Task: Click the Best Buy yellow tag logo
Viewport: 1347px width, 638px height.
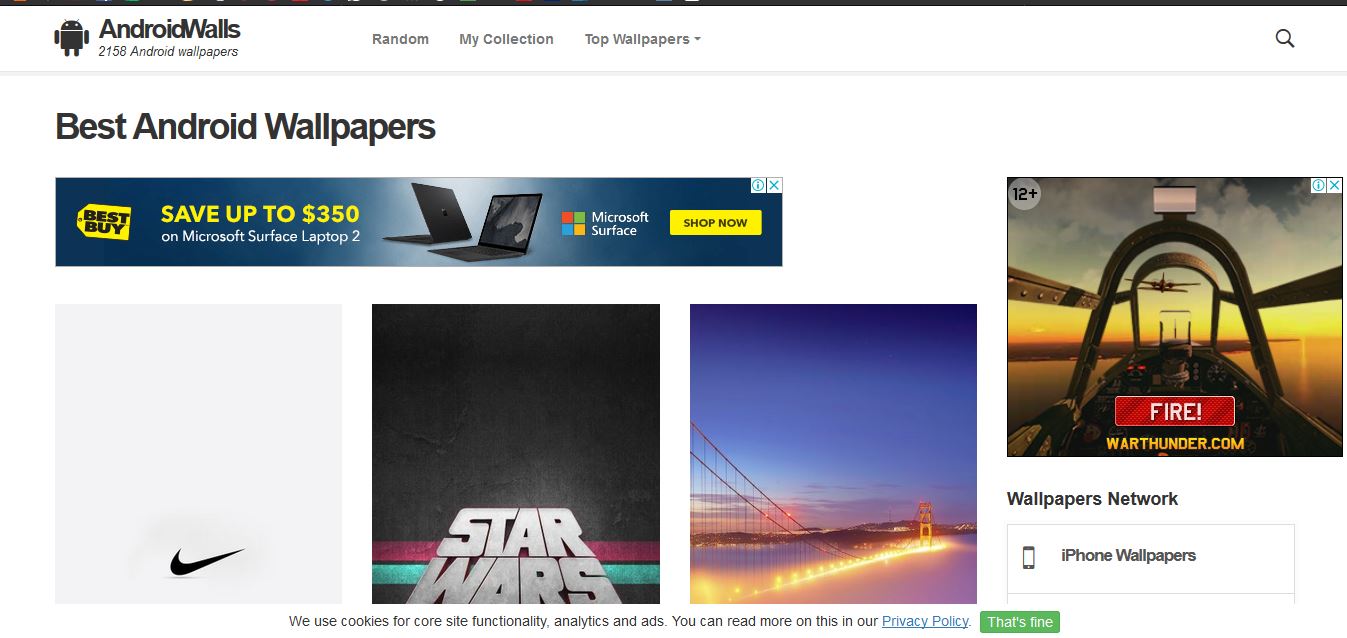Action: [x=105, y=222]
